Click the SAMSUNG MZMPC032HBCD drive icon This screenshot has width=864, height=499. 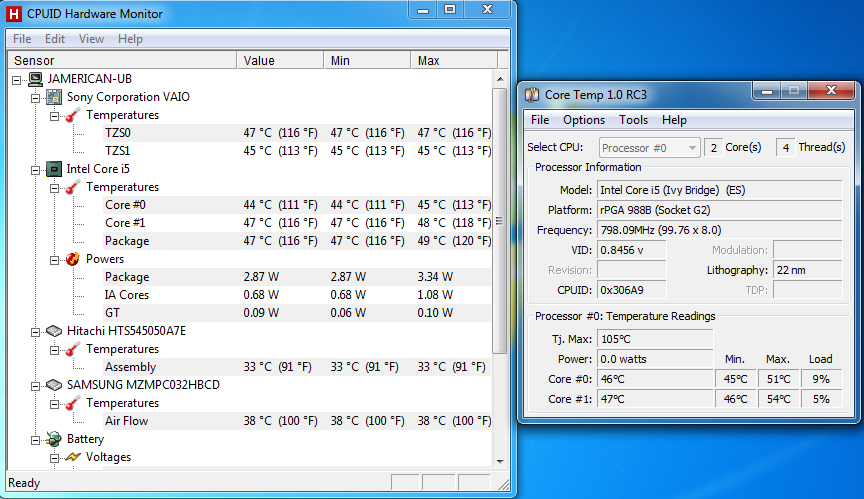[x=54, y=385]
